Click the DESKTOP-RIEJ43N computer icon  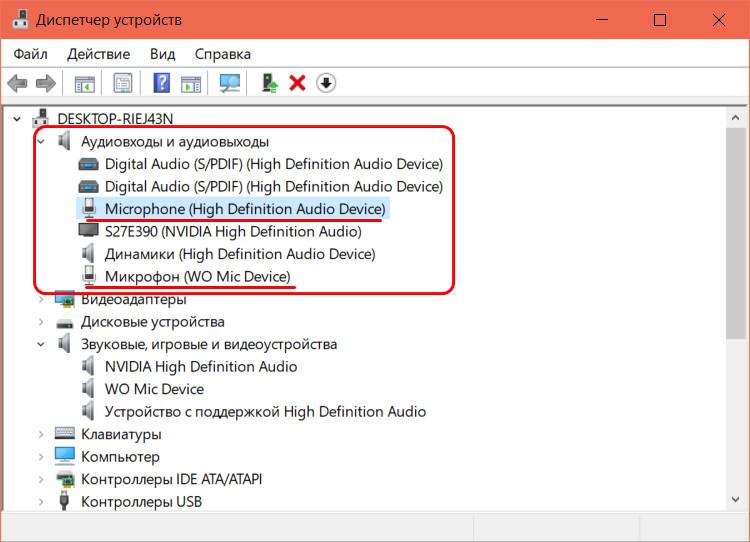point(41,119)
